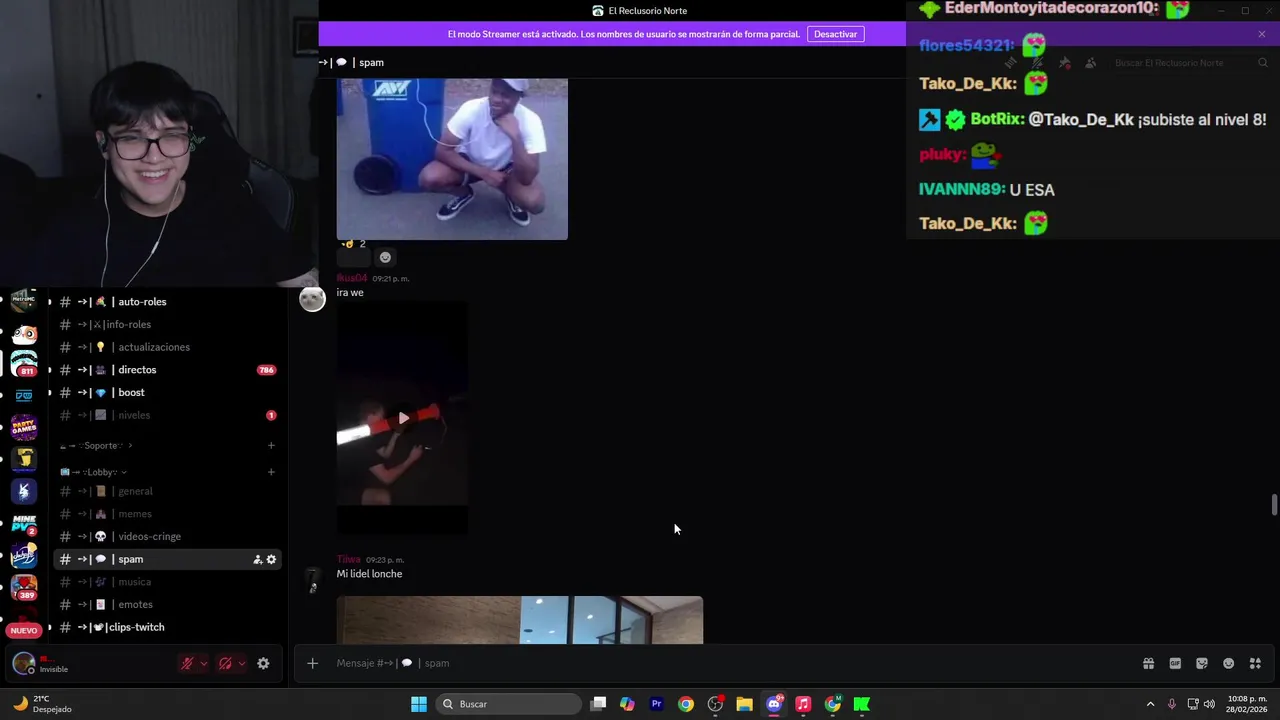Open microphone input options arrow
The width and height of the screenshot is (1280, 720).
(203, 663)
